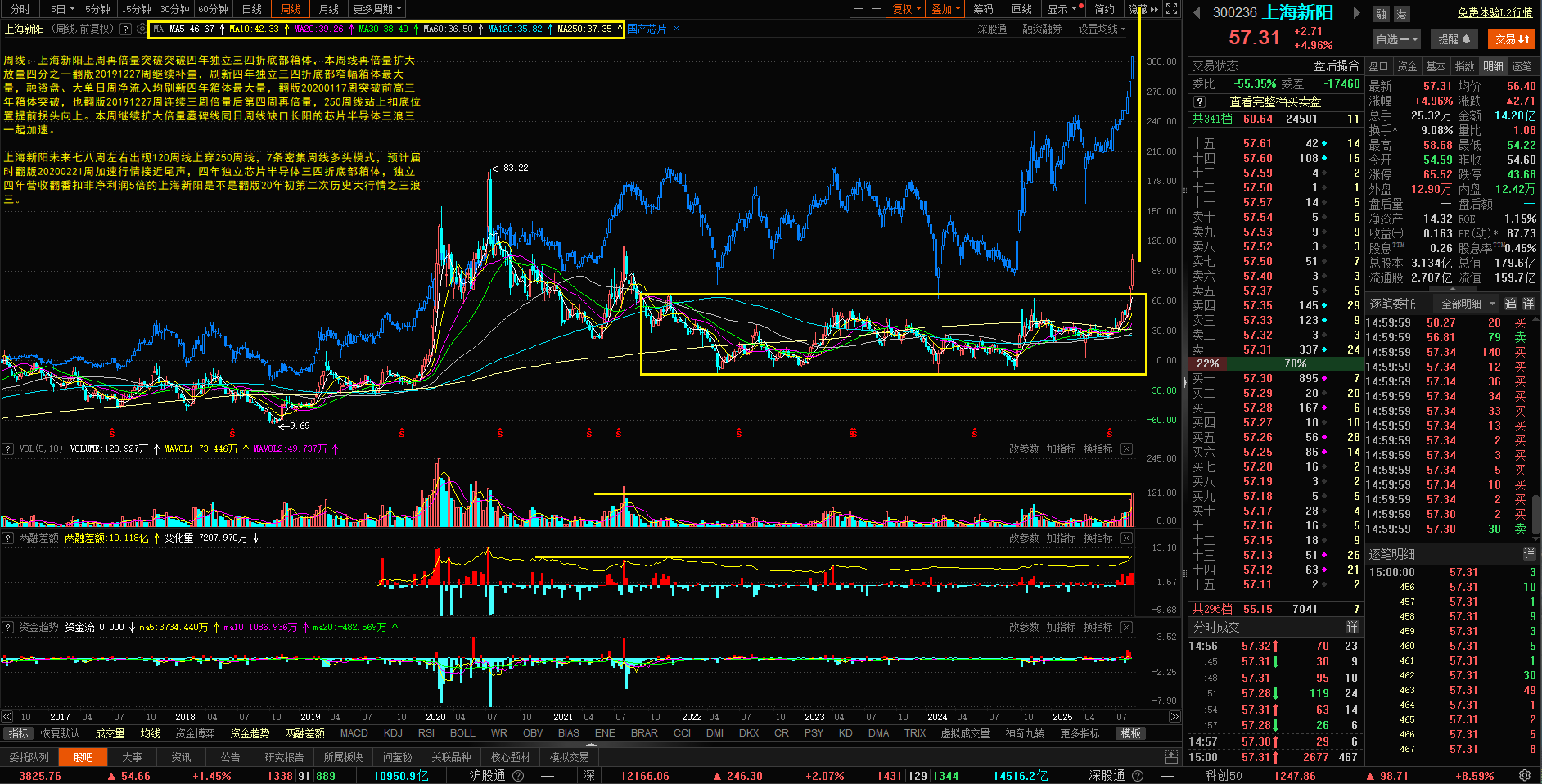
Task: Open the 自选一 watchlist dropdown
Action: tap(1397, 38)
